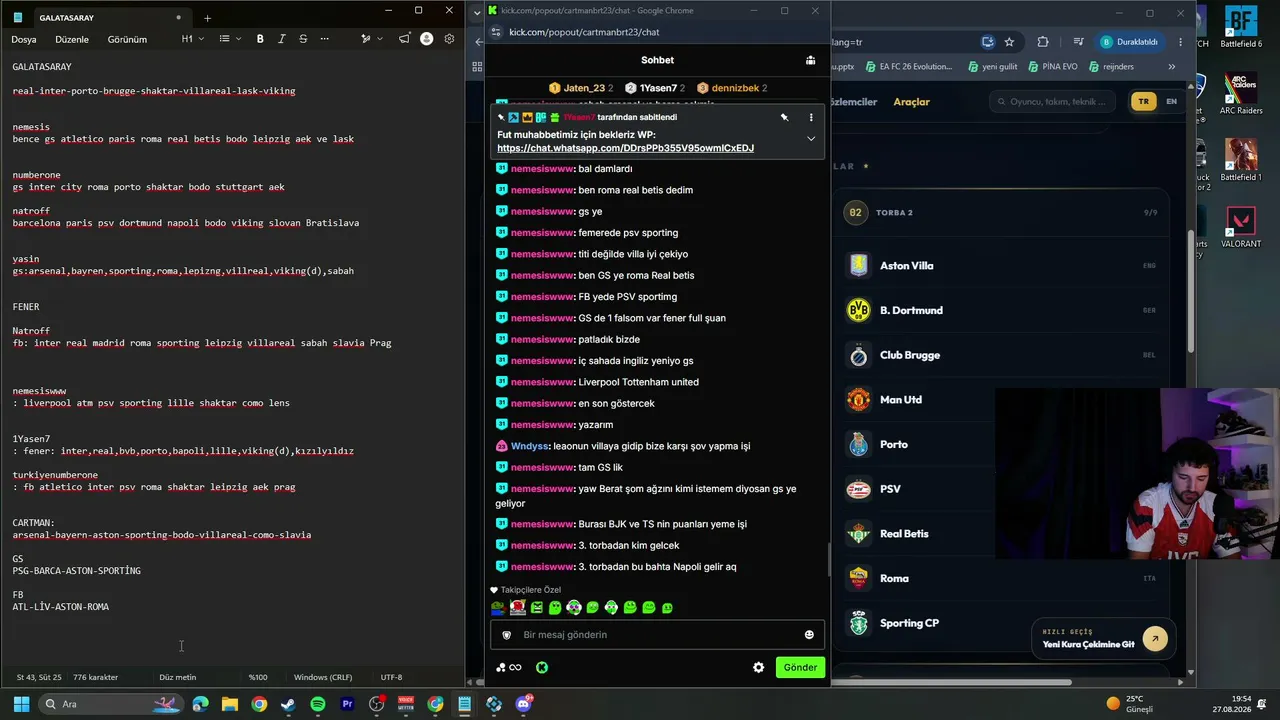Open the EA FC 26 Evolution bookmark

pos(909,67)
